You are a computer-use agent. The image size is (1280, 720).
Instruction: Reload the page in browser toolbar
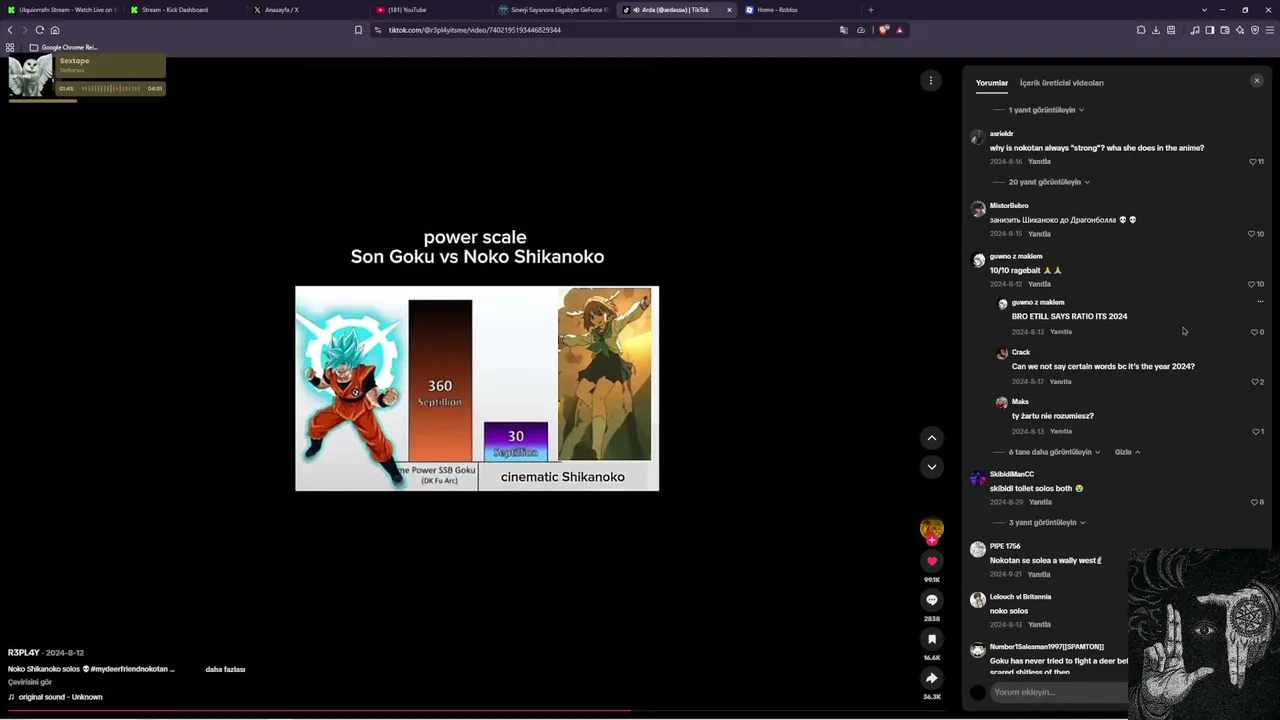tap(40, 30)
